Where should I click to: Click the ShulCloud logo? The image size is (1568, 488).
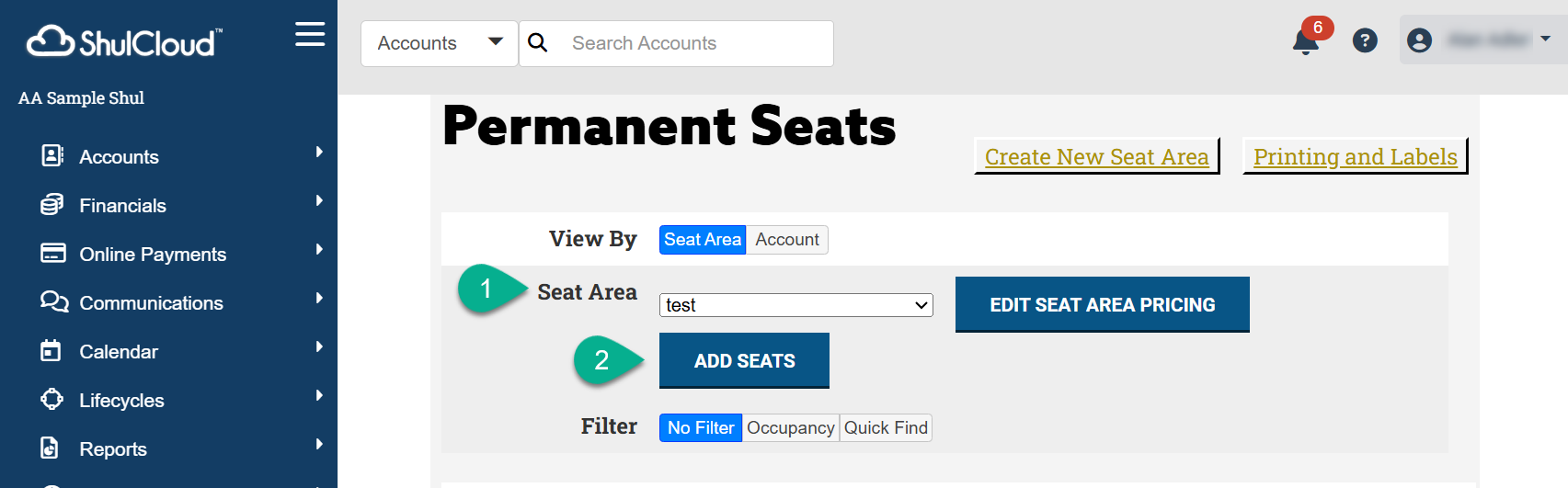pyautogui.click(x=124, y=42)
